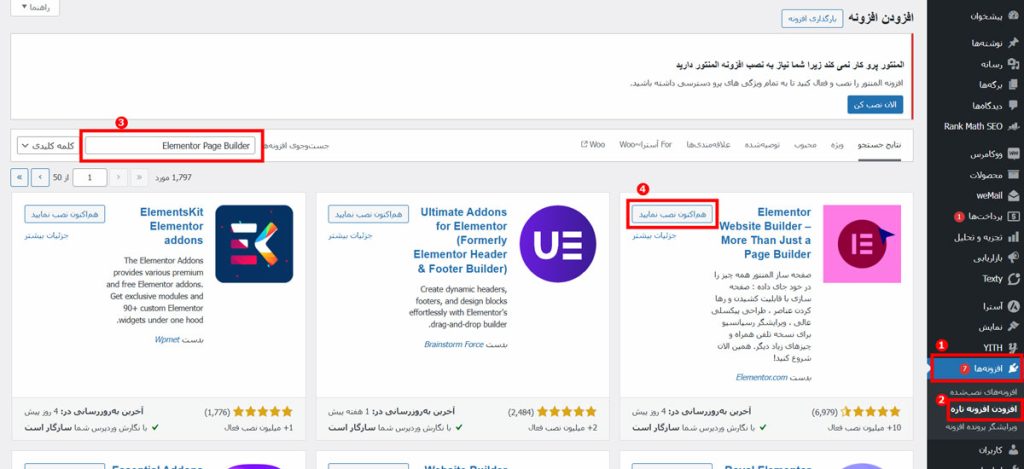Install ElementsKit Elementor addons now
Viewport: 1024px width, 469px height.
point(65,214)
